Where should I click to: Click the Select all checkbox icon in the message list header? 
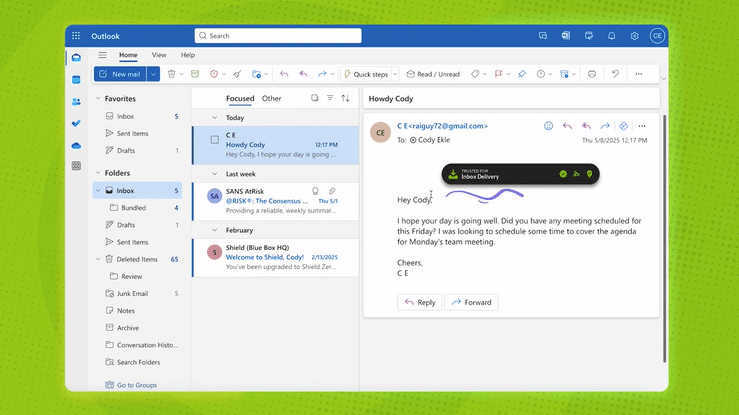[314, 98]
